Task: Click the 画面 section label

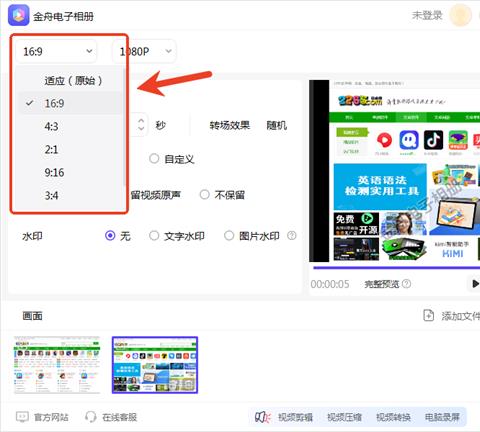Action: (x=32, y=316)
